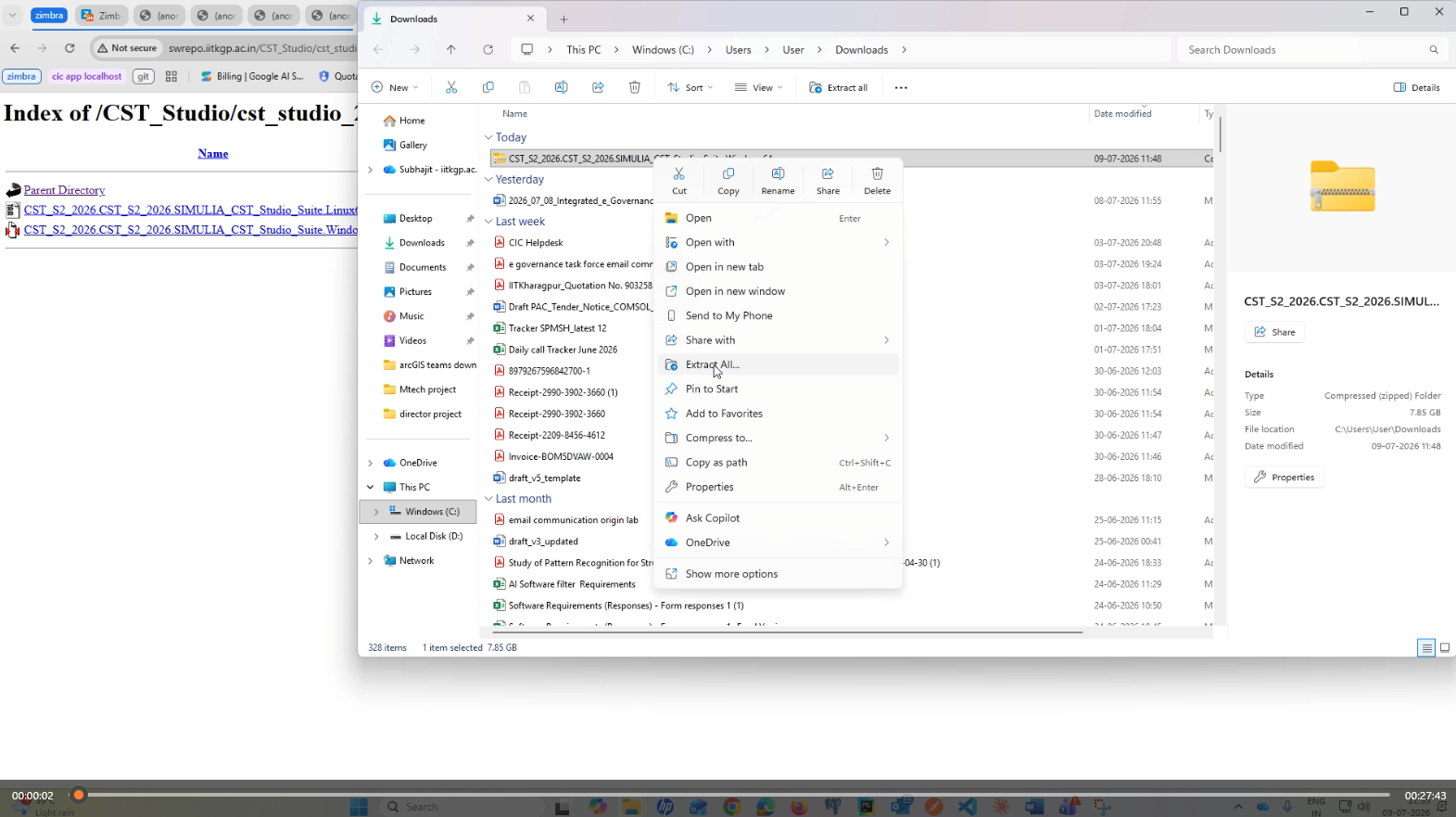Click the toolbar Delete trash icon
Screen dimensions: 1456x817
click(635, 87)
